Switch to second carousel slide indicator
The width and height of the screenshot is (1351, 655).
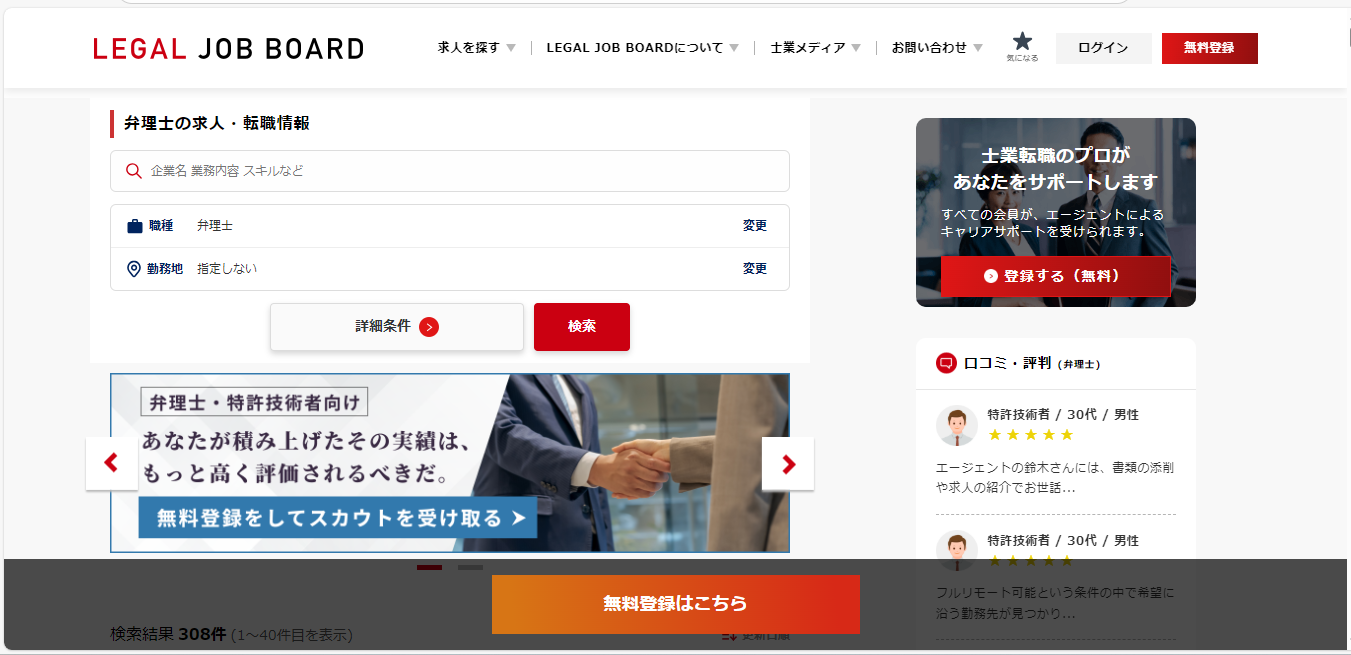(470, 567)
